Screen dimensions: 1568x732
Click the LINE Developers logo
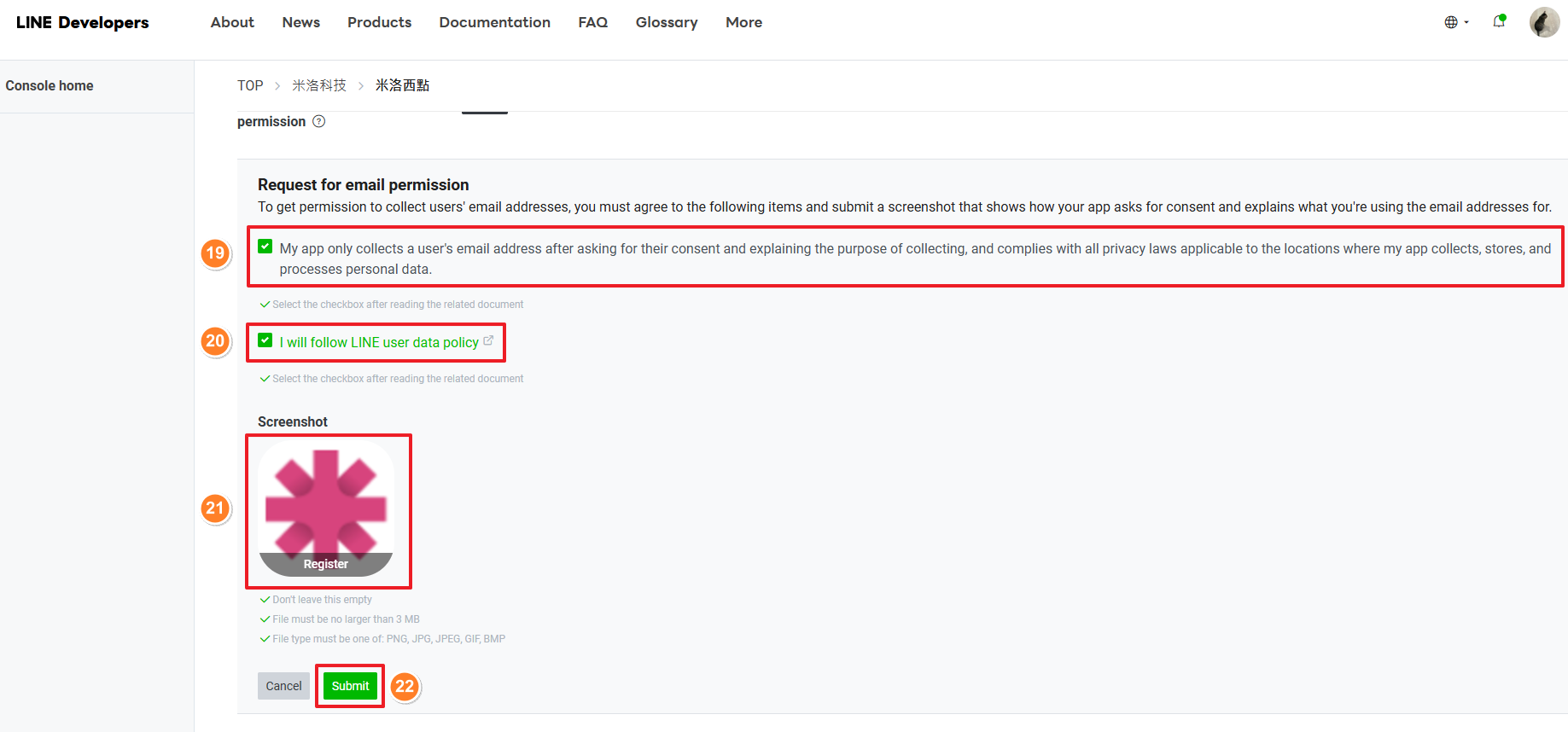pos(82,22)
